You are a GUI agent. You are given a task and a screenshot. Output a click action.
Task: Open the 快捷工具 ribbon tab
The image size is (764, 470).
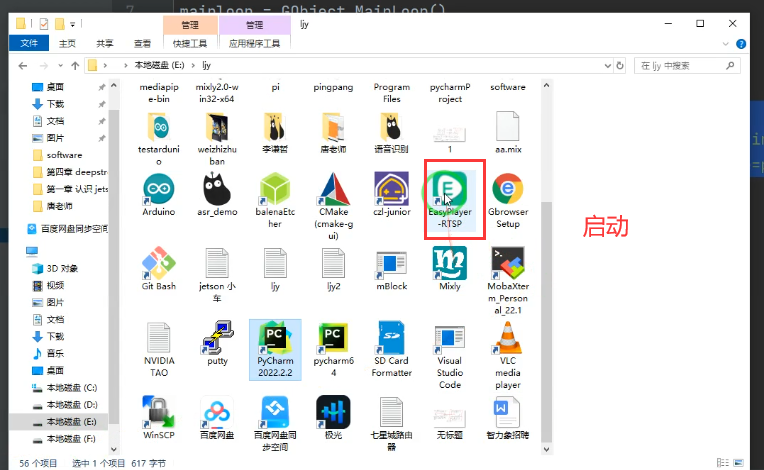[190, 43]
